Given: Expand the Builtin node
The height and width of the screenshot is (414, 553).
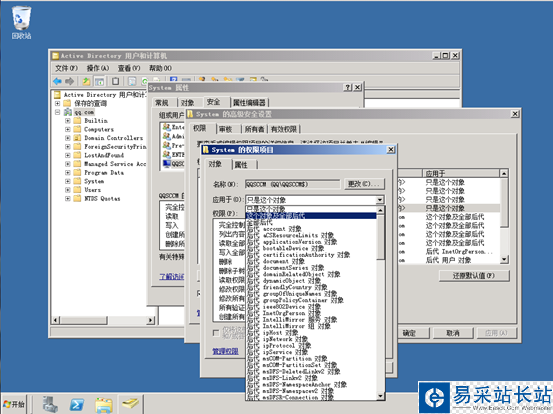Looking at the screenshot, I should (67, 121).
